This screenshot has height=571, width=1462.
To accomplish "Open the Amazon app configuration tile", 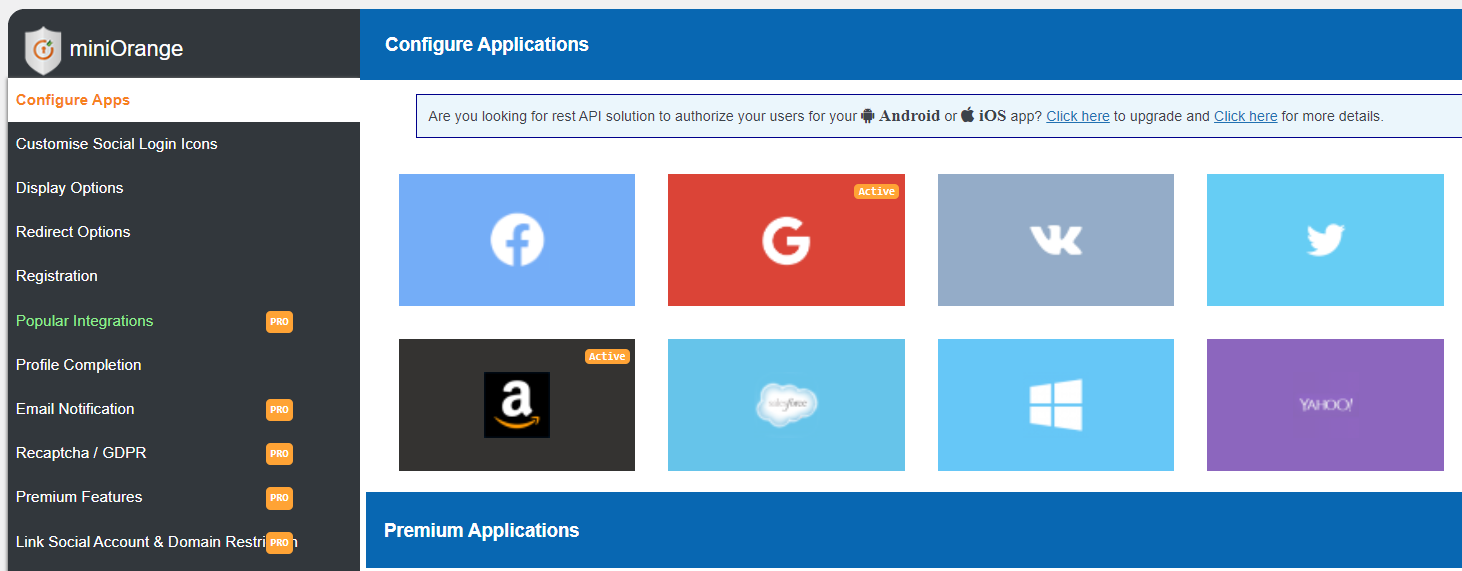I will 516,405.
